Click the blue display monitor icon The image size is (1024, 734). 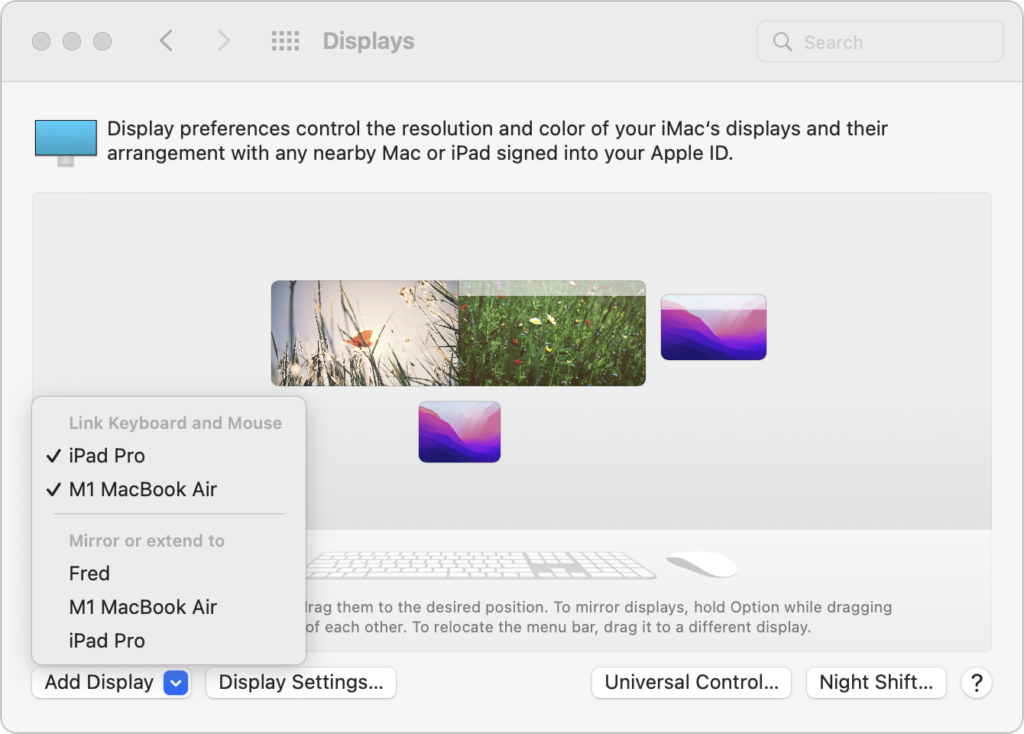click(65, 142)
